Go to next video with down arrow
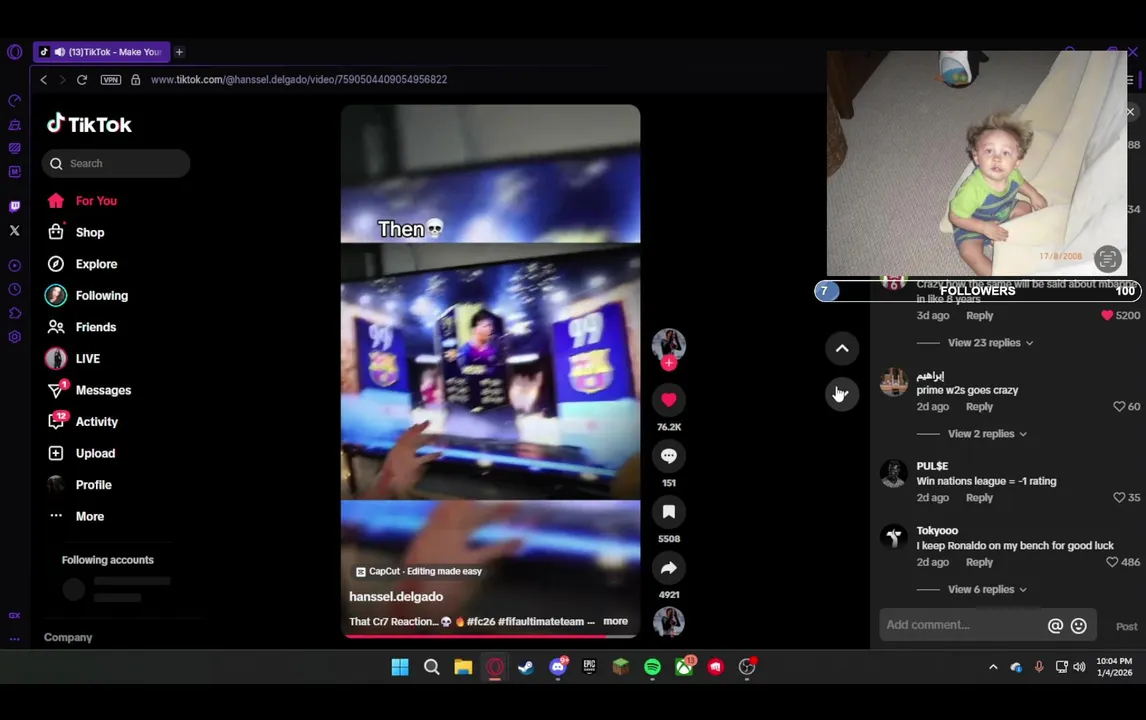1146x720 pixels. [842, 394]
